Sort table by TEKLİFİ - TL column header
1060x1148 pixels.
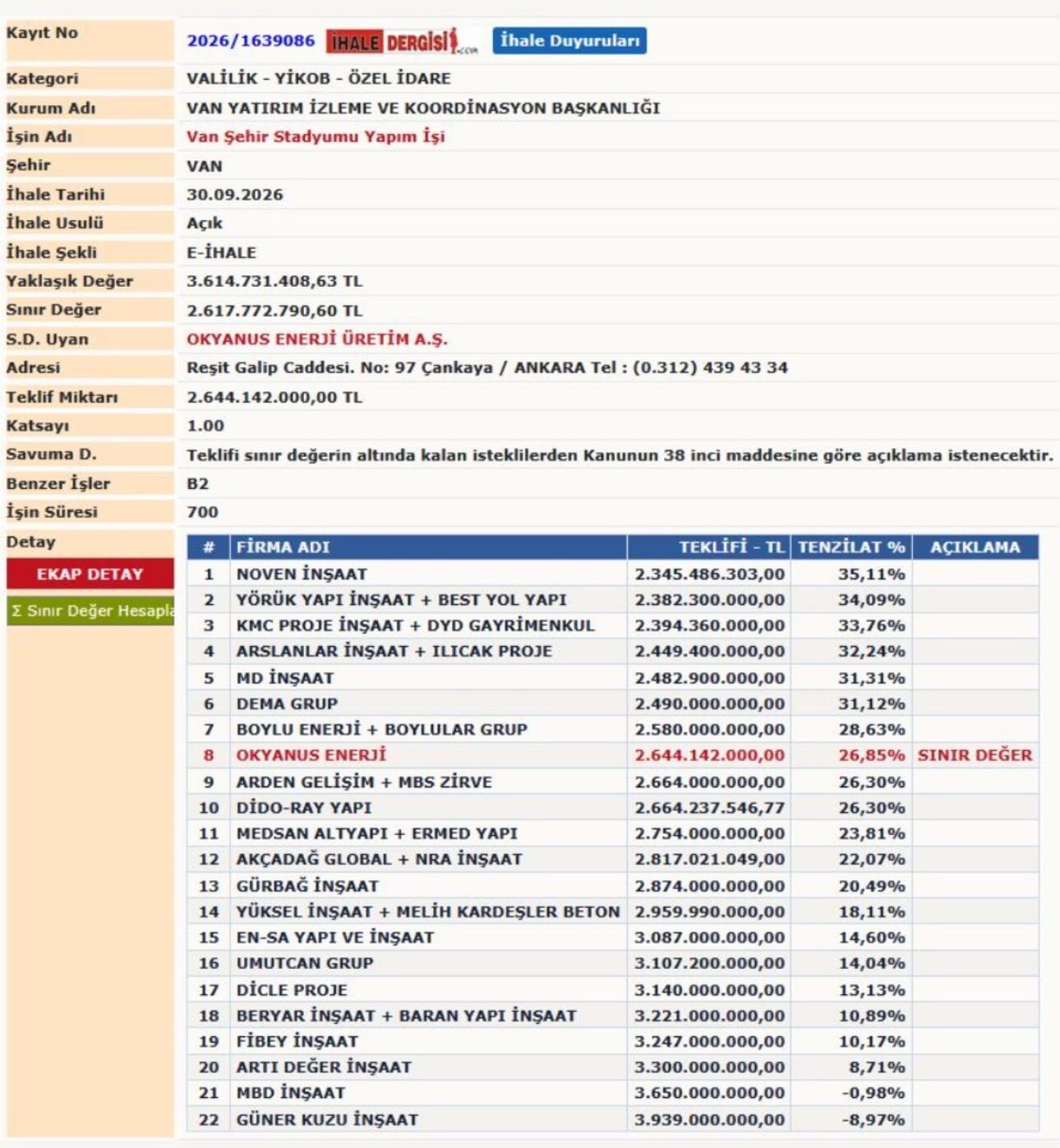[731, 547]
